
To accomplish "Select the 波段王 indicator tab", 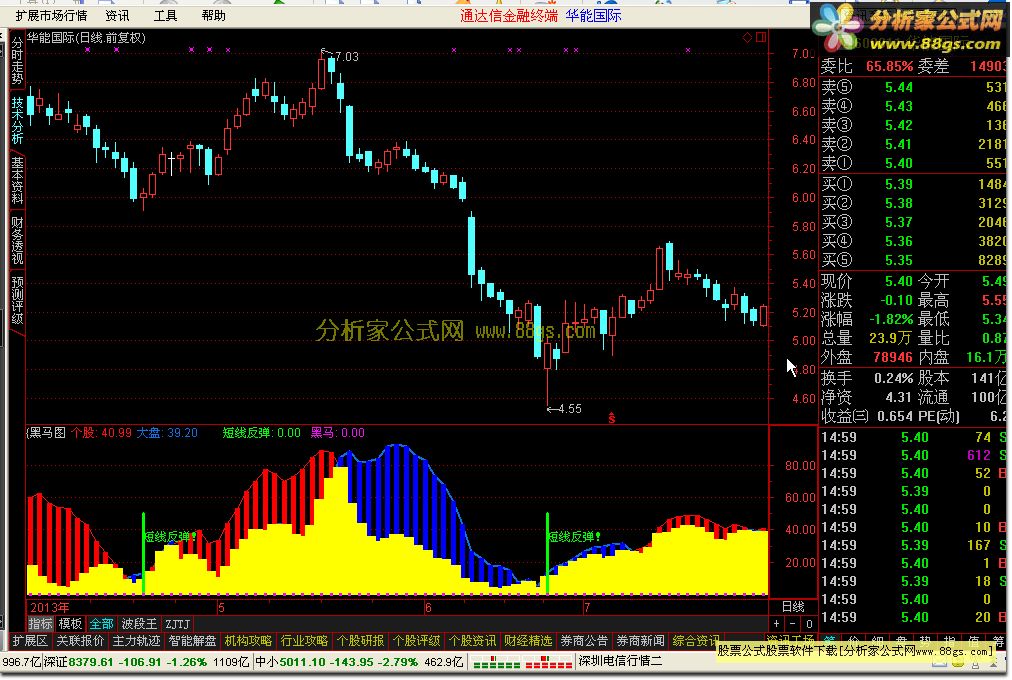I will tap(139, 624).
